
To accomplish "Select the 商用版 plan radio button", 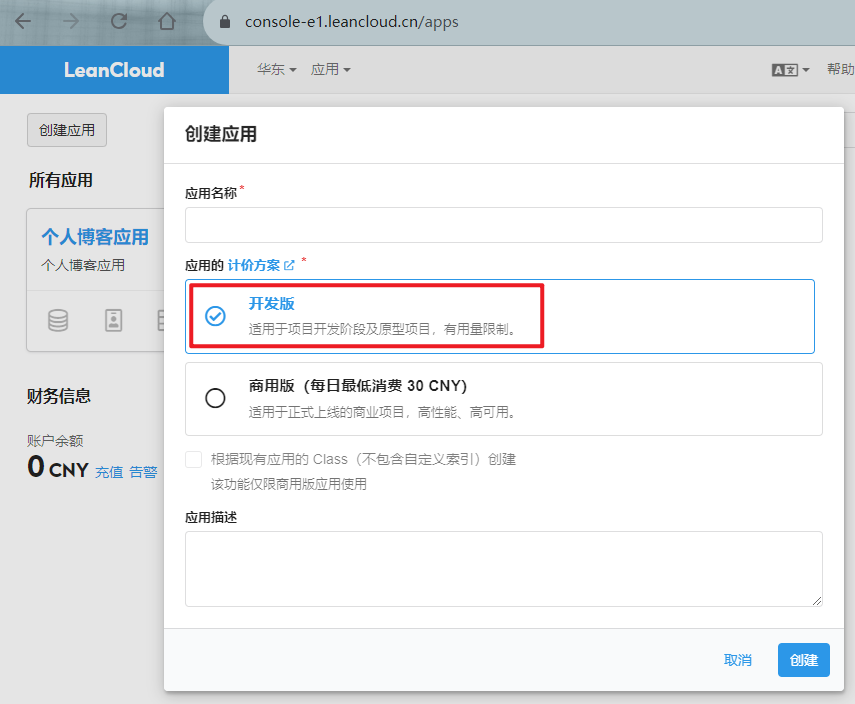I will [x=215, y=398].
